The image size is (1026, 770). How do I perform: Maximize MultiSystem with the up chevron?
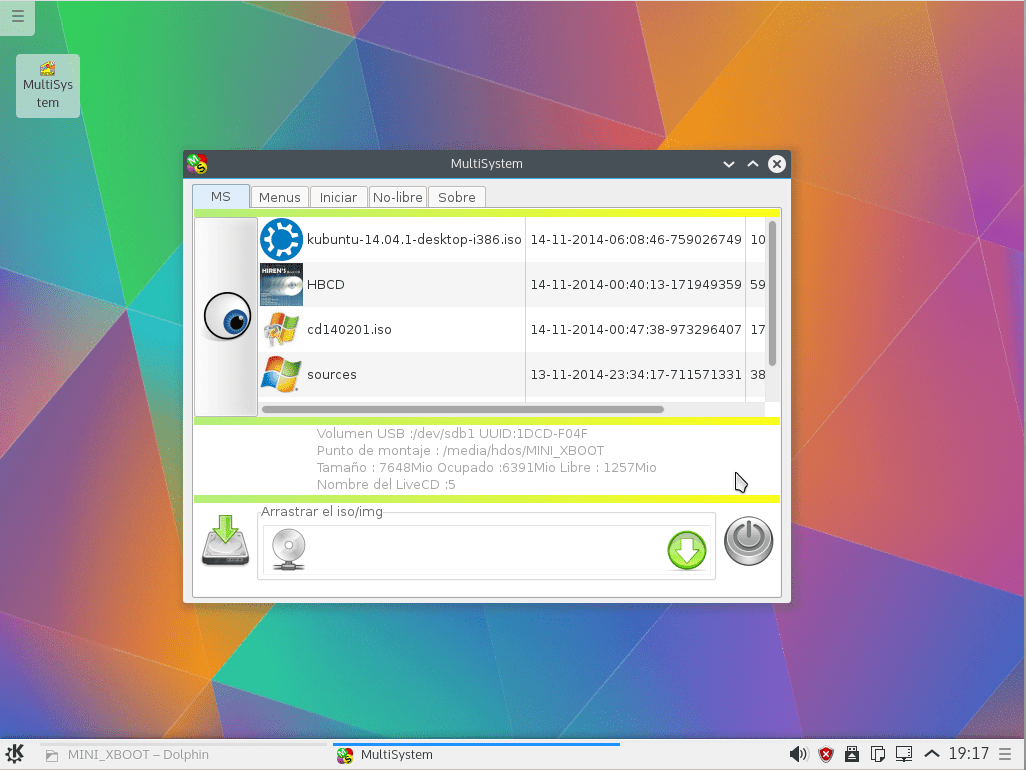753,164
